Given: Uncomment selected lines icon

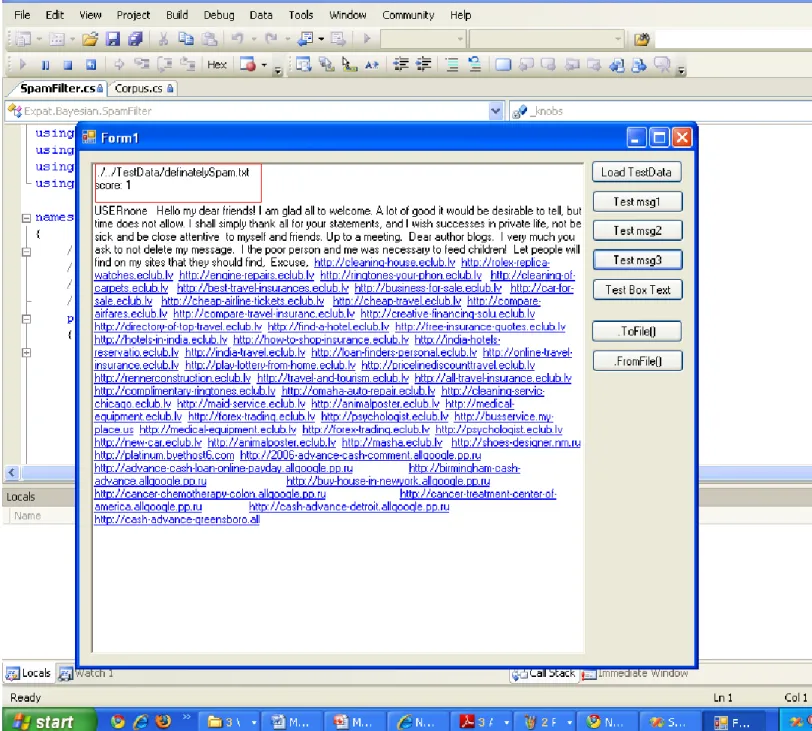Looking at the screenshot, I should coord(474,65).
